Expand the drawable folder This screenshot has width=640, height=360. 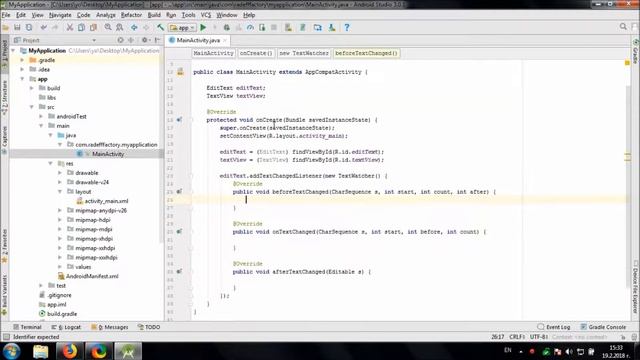click(60, 173)
